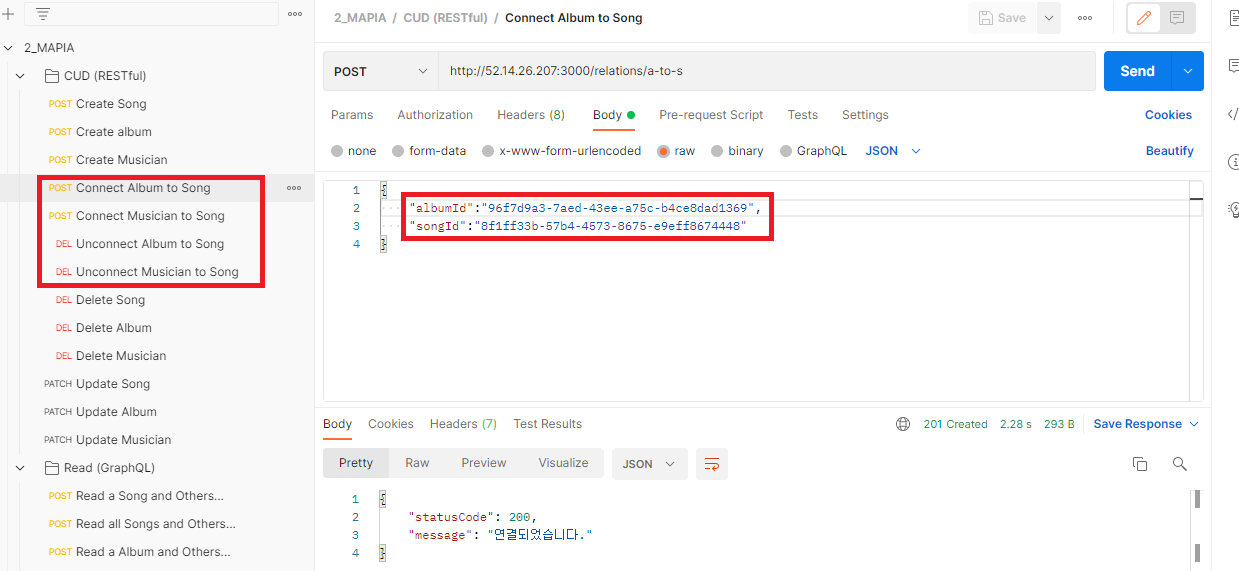Click the response body scrollbar
Screen dimensions: 1239x571
point(1198,527)
